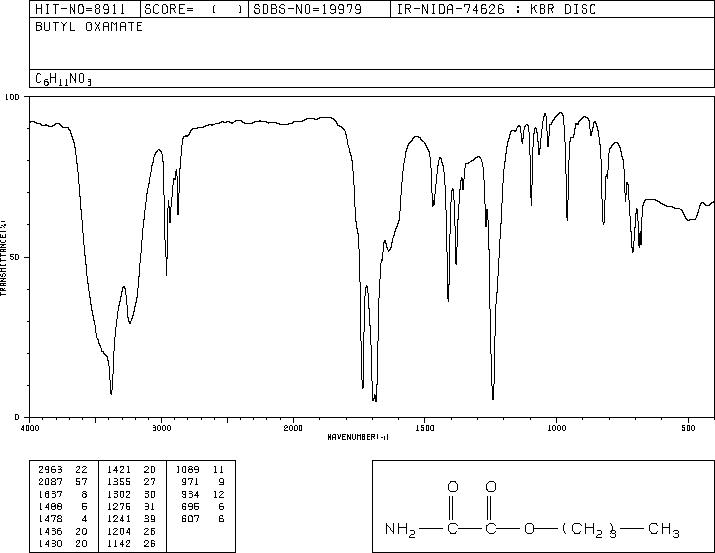
Task: Click peak value 971 in the table
Action: pos(190,481)
